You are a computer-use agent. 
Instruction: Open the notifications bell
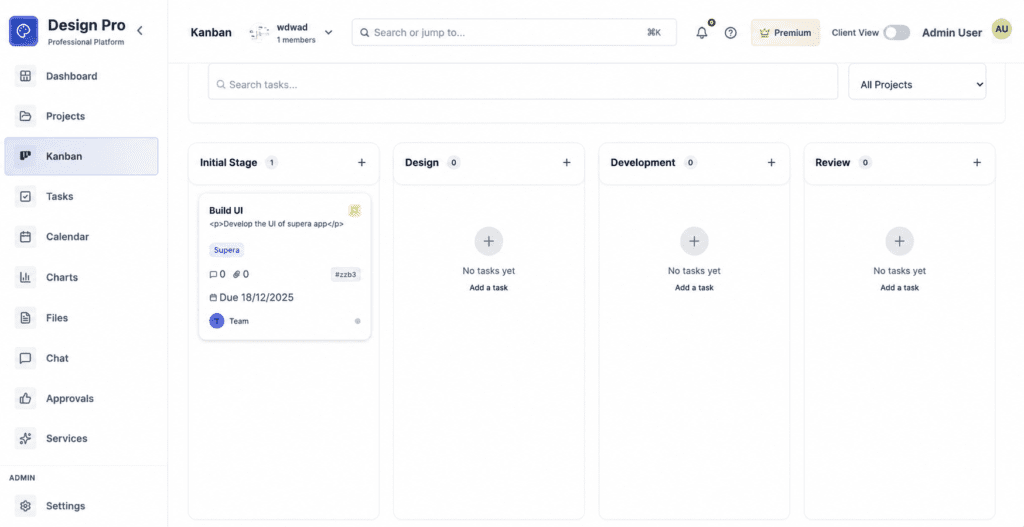click(x=702, y=33)
